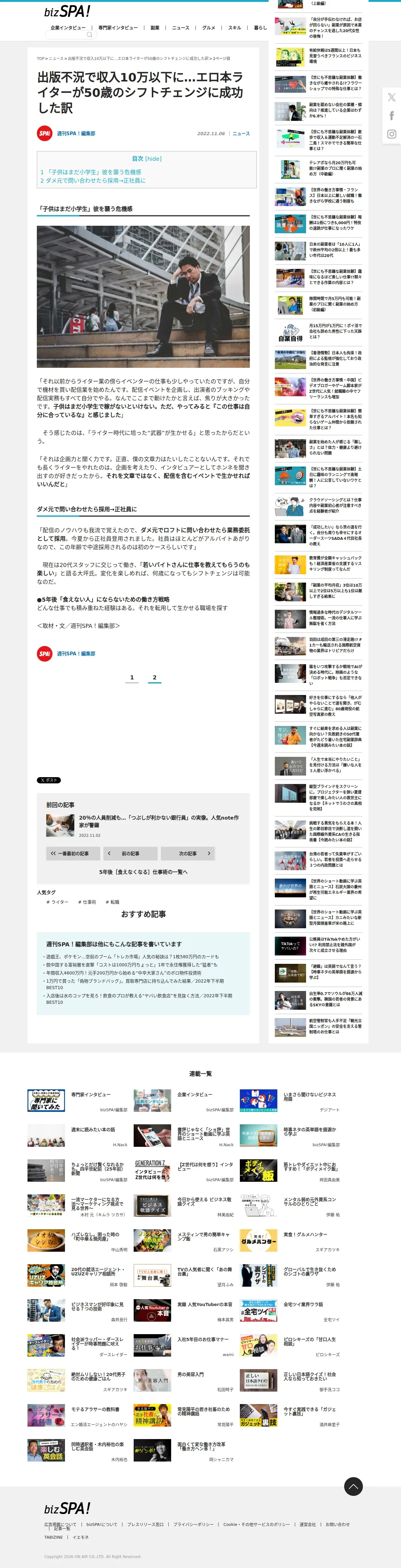Screen dimensions: 401x1568
Task: Click the 楽しむ英会話 series thumbnail
Action: point(46,1451)
